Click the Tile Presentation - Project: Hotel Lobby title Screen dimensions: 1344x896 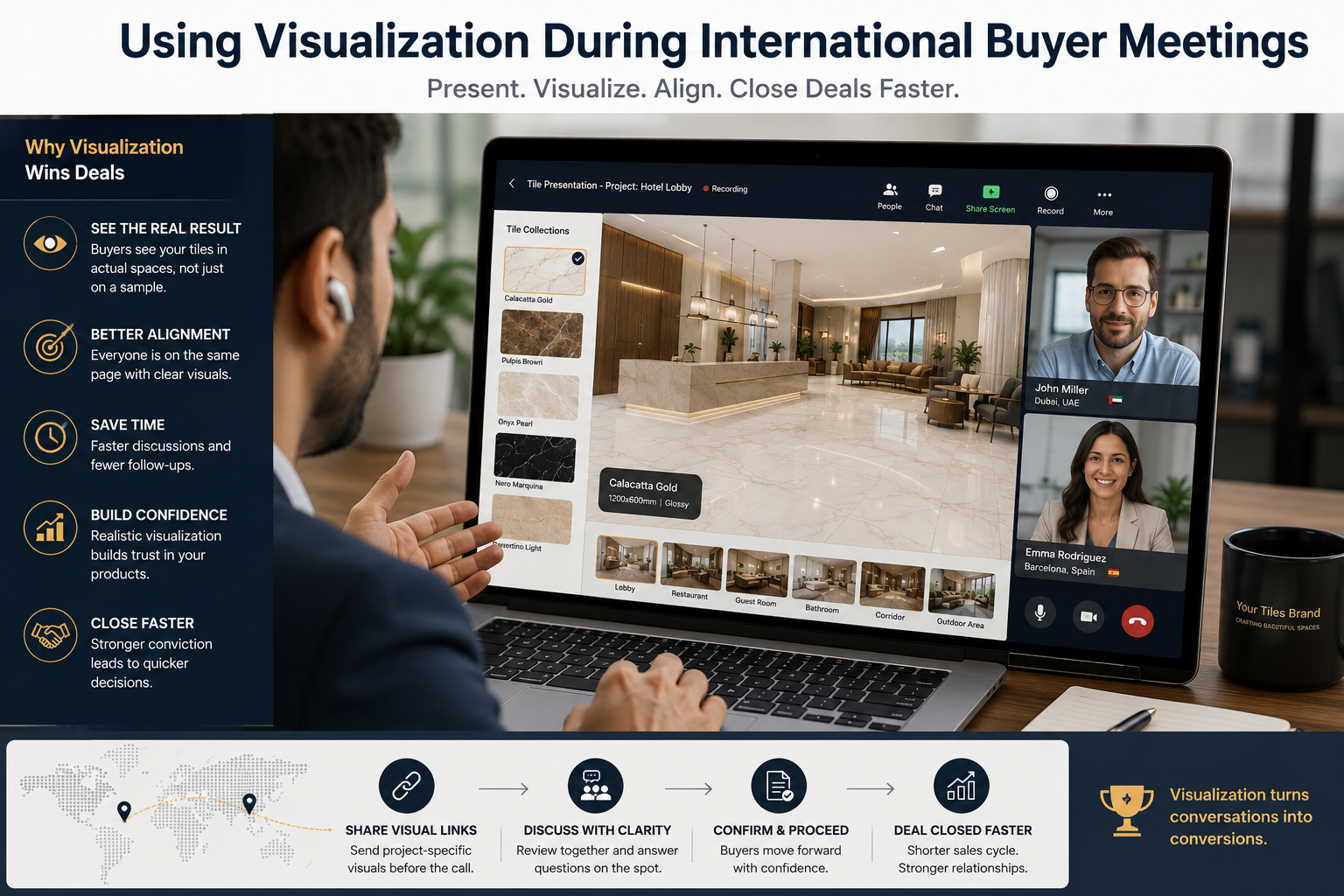pyautogui.click(x=609, y=185)
